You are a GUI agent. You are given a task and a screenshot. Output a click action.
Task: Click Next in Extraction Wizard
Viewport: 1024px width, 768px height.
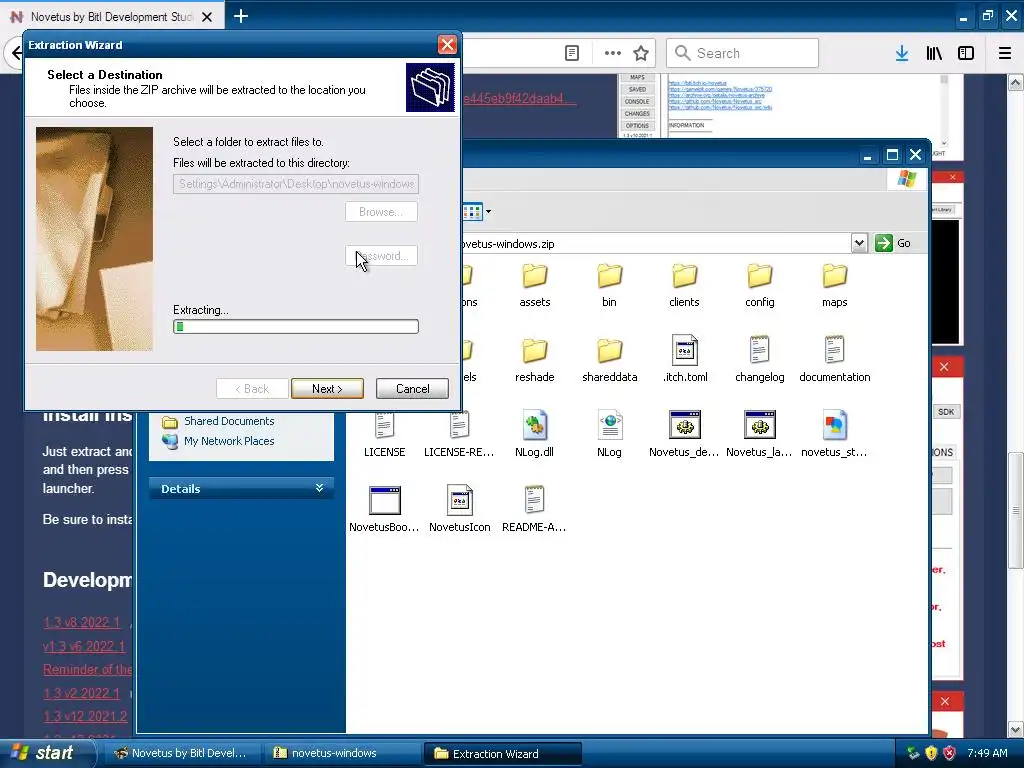[327, 389]
